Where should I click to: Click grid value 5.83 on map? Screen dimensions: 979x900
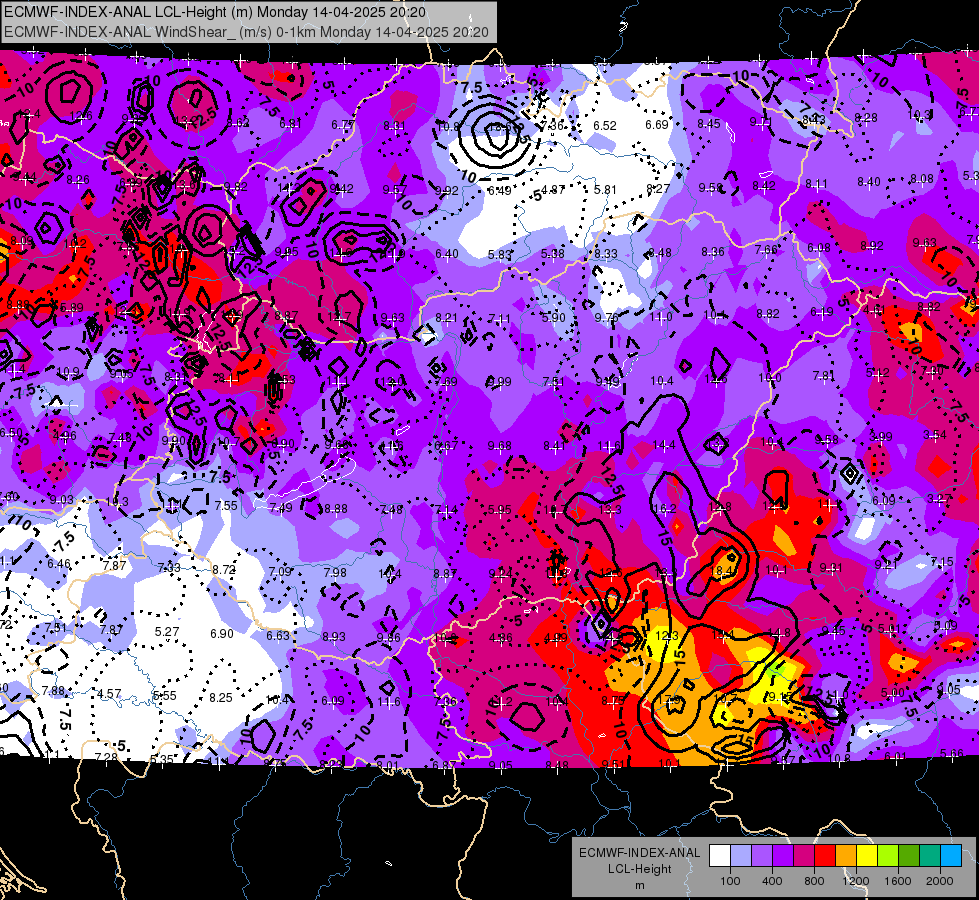click(500, 254)
